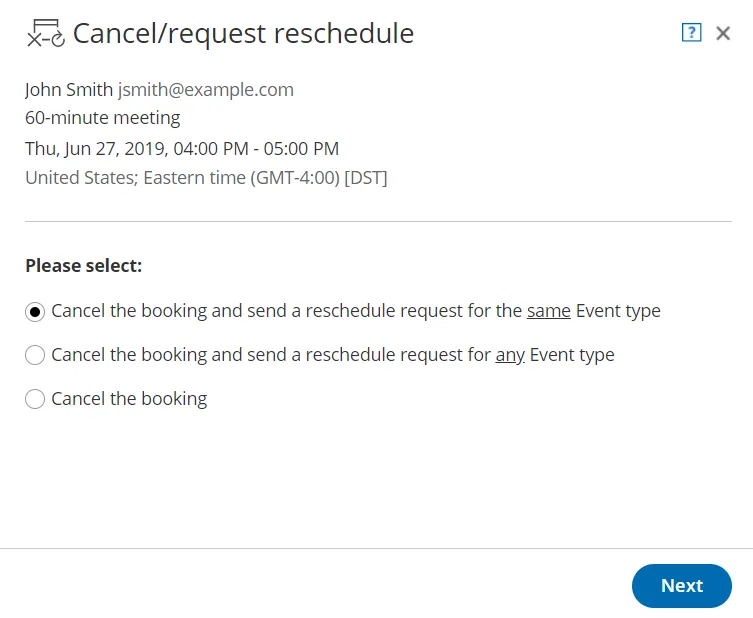Image resolution: width=753 pixels, height=618 pixels.
Task: Select reschedule request for same Event type radio
Action: pyautogui.click(x=35, y=312)
